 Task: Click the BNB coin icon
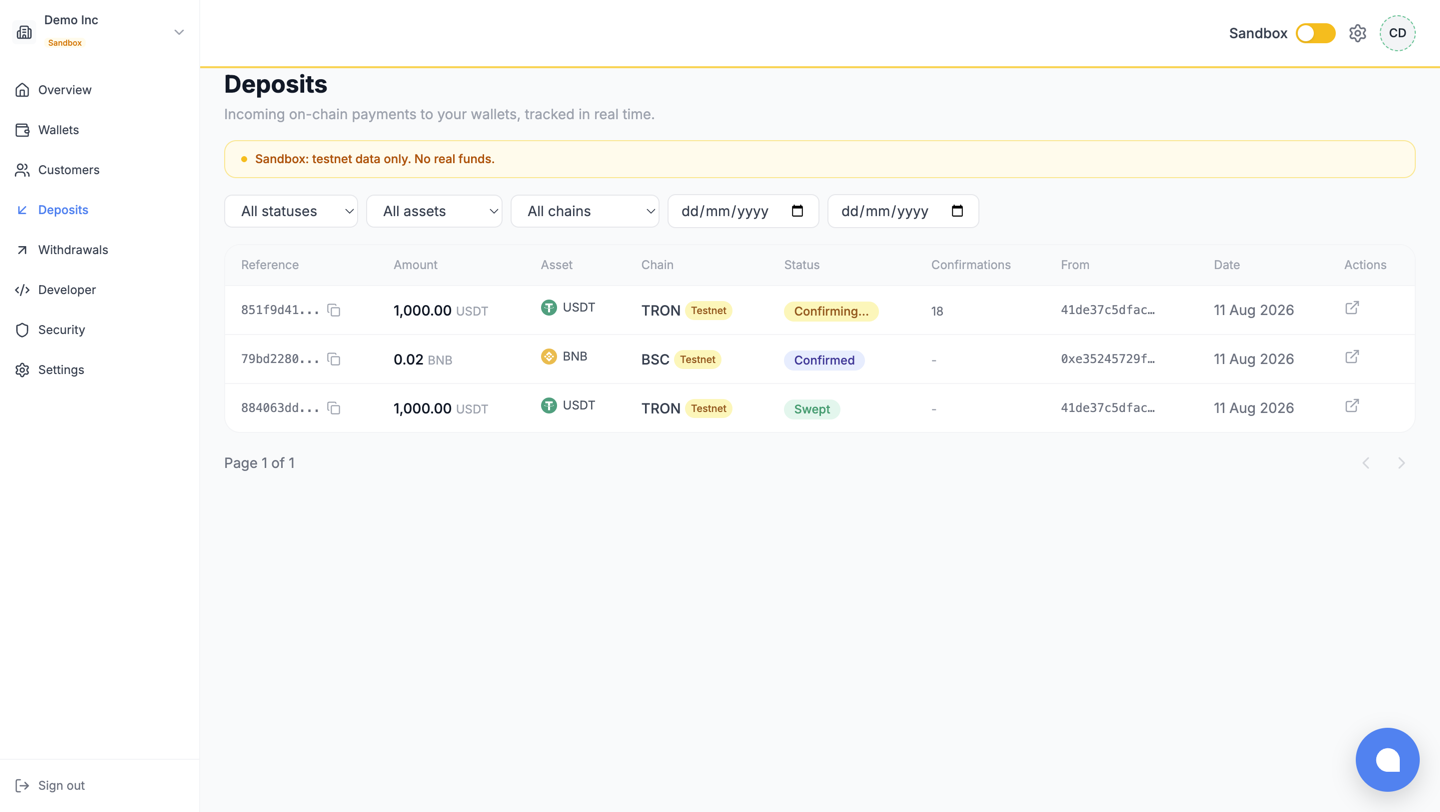pos(549,357)
